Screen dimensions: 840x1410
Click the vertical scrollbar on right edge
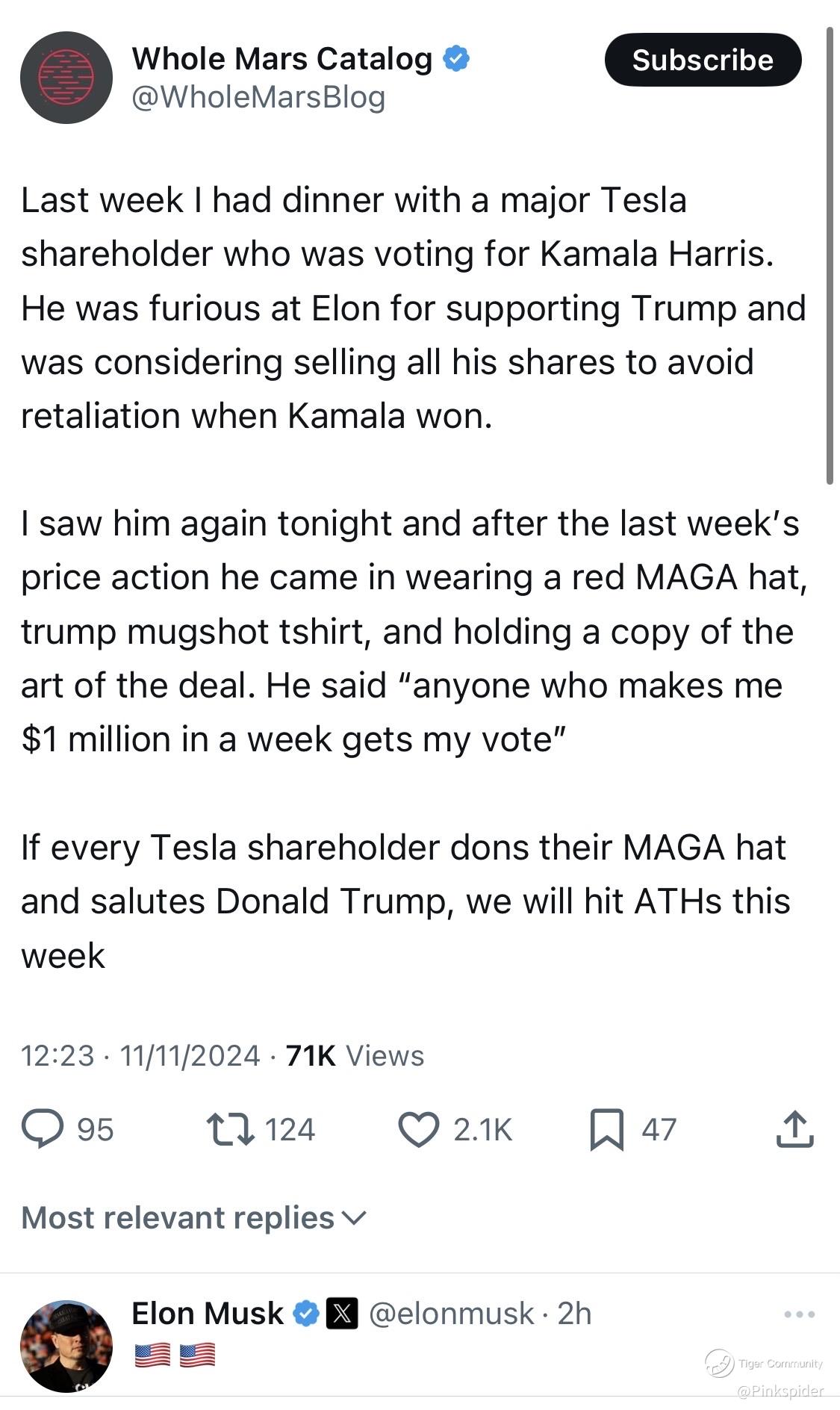point(830,256)
